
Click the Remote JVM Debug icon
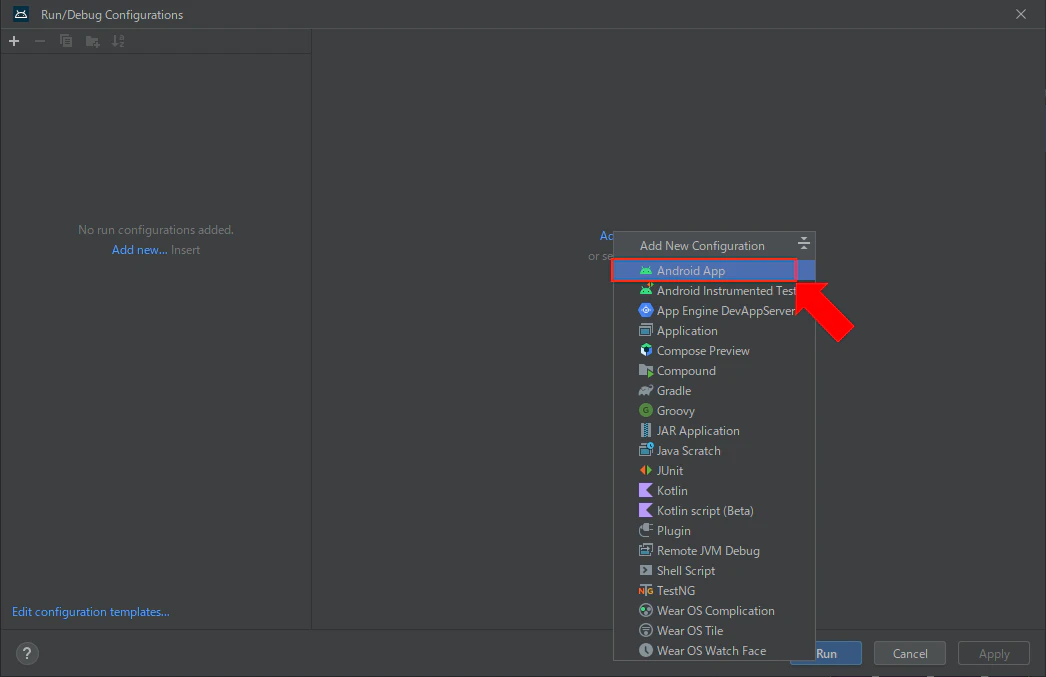(x=646, y=550)
